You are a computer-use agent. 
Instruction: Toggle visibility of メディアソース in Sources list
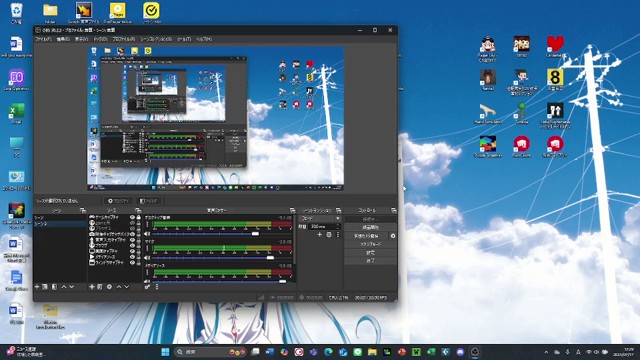[x=132, y=257]
